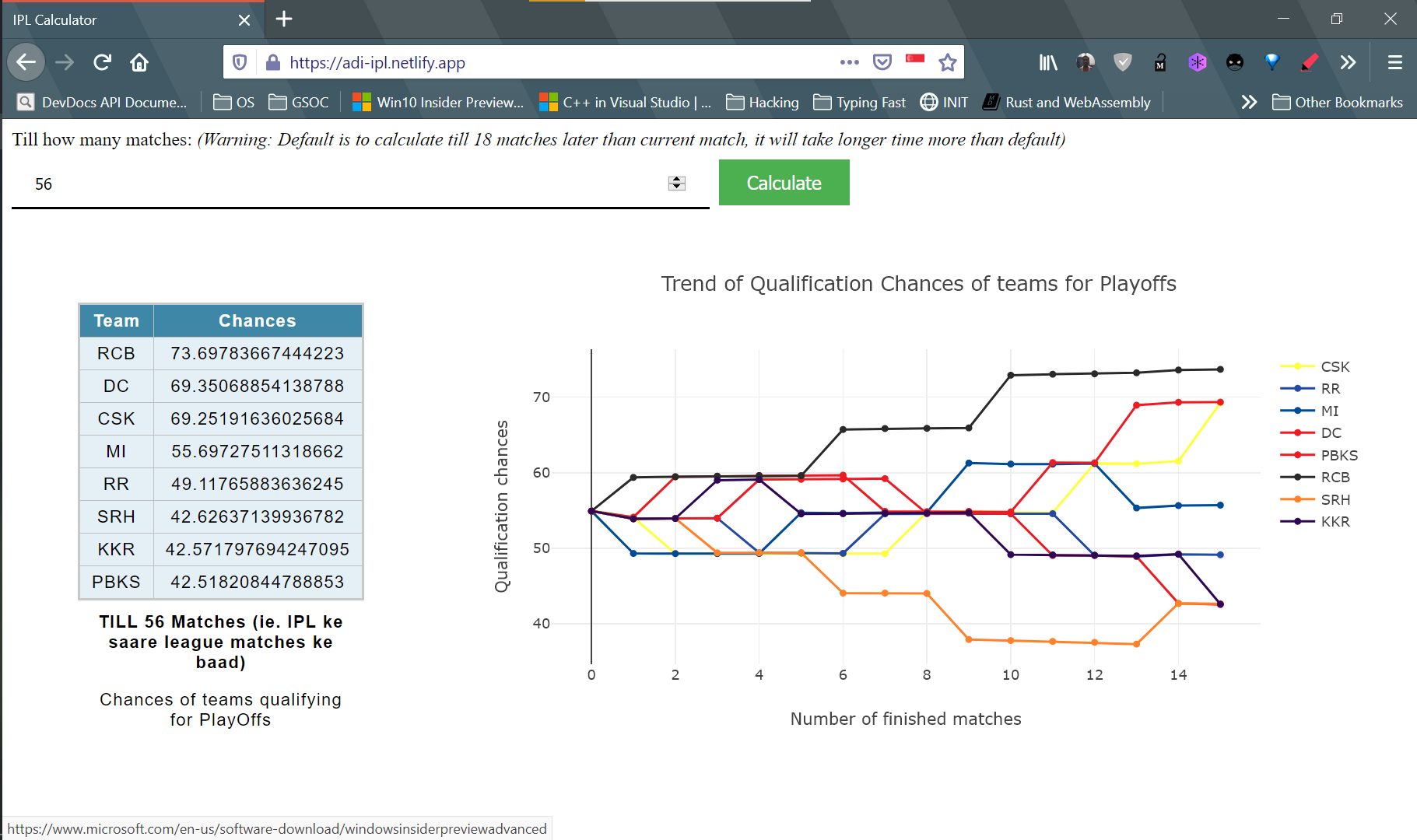The width and height of the screenshot is (1417, 840).
Task: Click the profile avatar extension icon
Action: 1086,62
